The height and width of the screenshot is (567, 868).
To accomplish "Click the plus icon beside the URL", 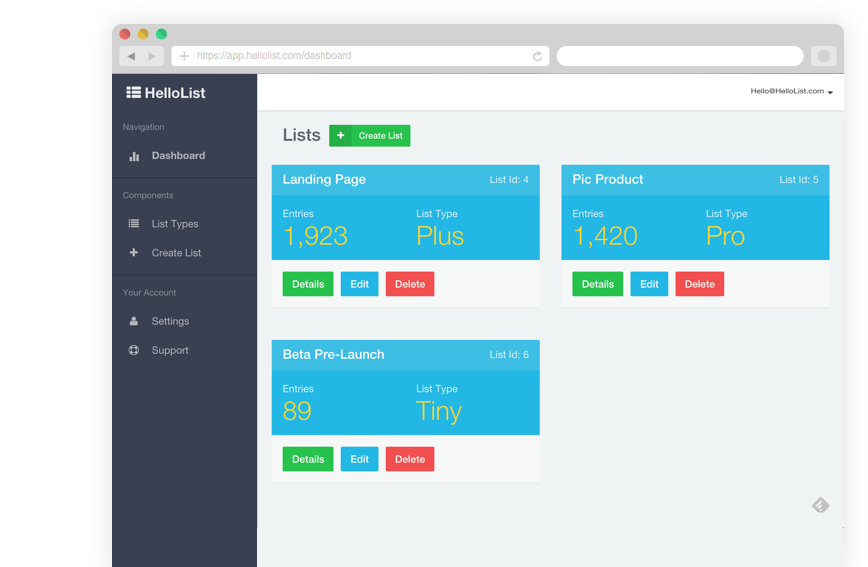I will (184, 56).
